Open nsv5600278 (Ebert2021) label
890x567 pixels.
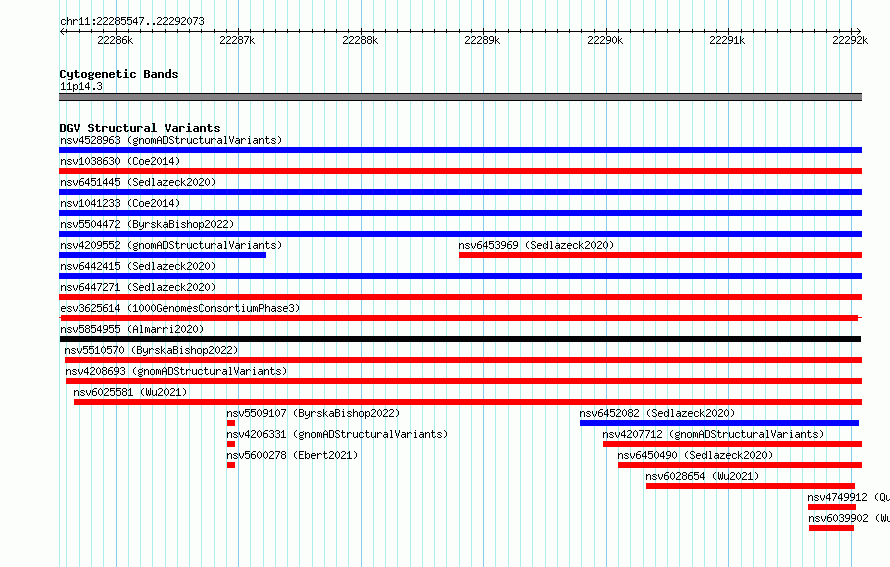click(292, 455)
